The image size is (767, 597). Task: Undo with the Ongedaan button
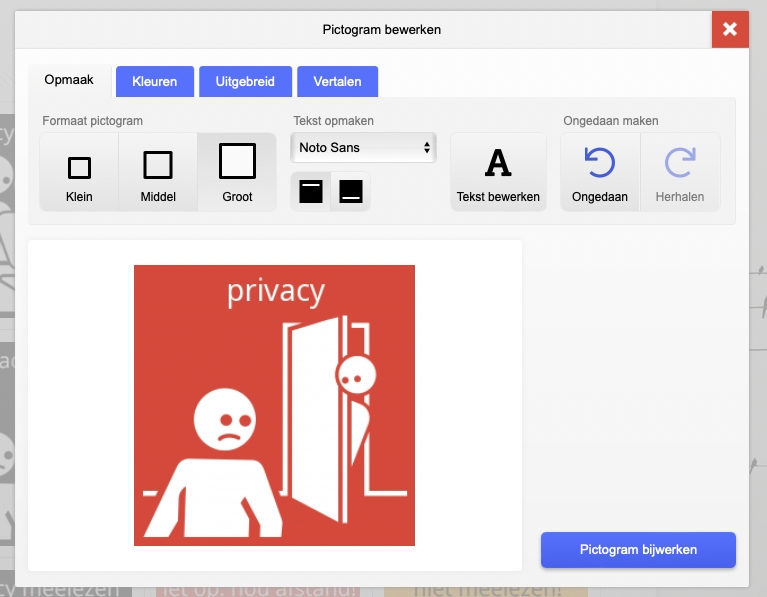click(x=600, y=172)
